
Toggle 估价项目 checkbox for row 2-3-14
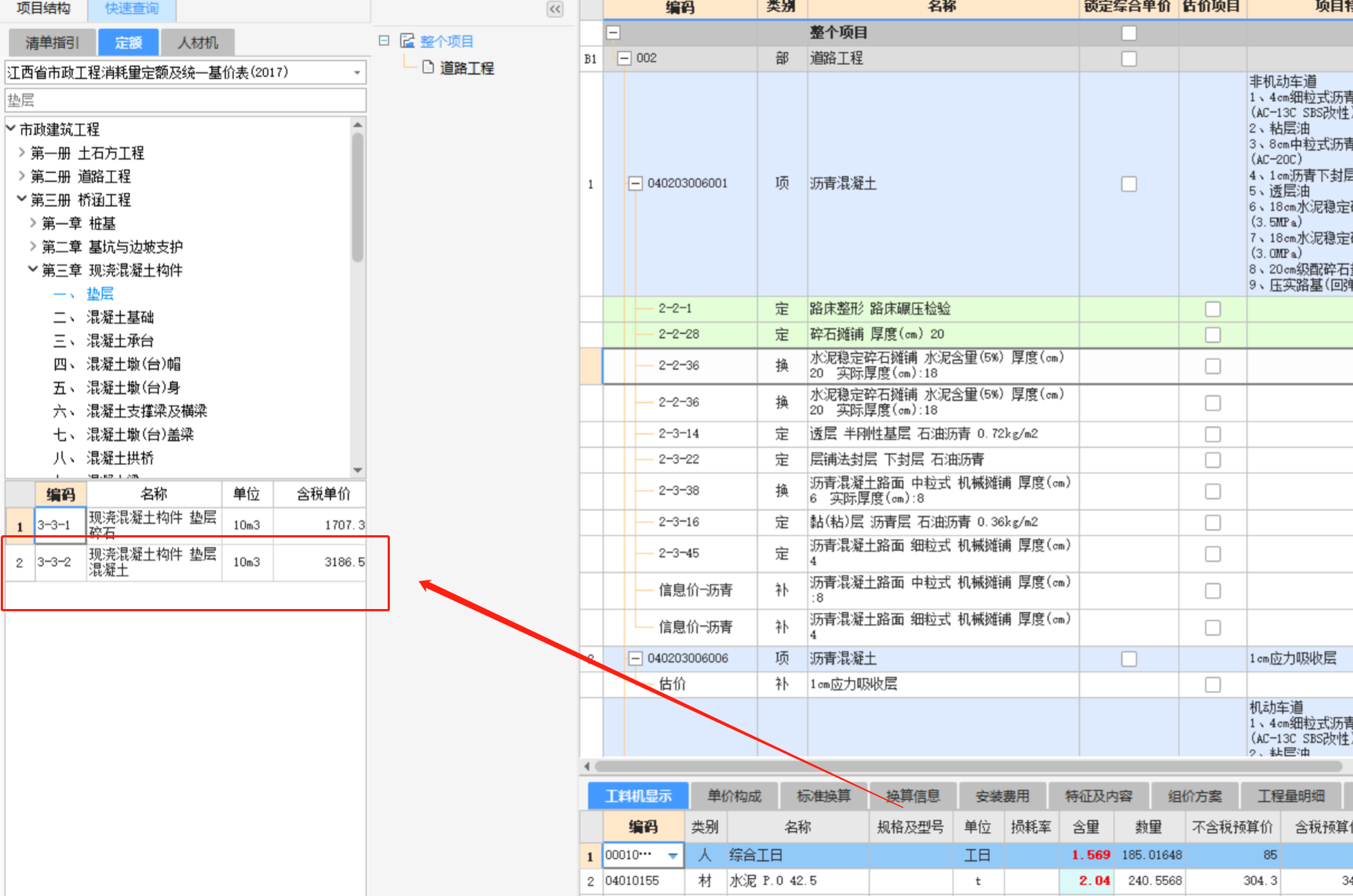[x=1213, y=434]
